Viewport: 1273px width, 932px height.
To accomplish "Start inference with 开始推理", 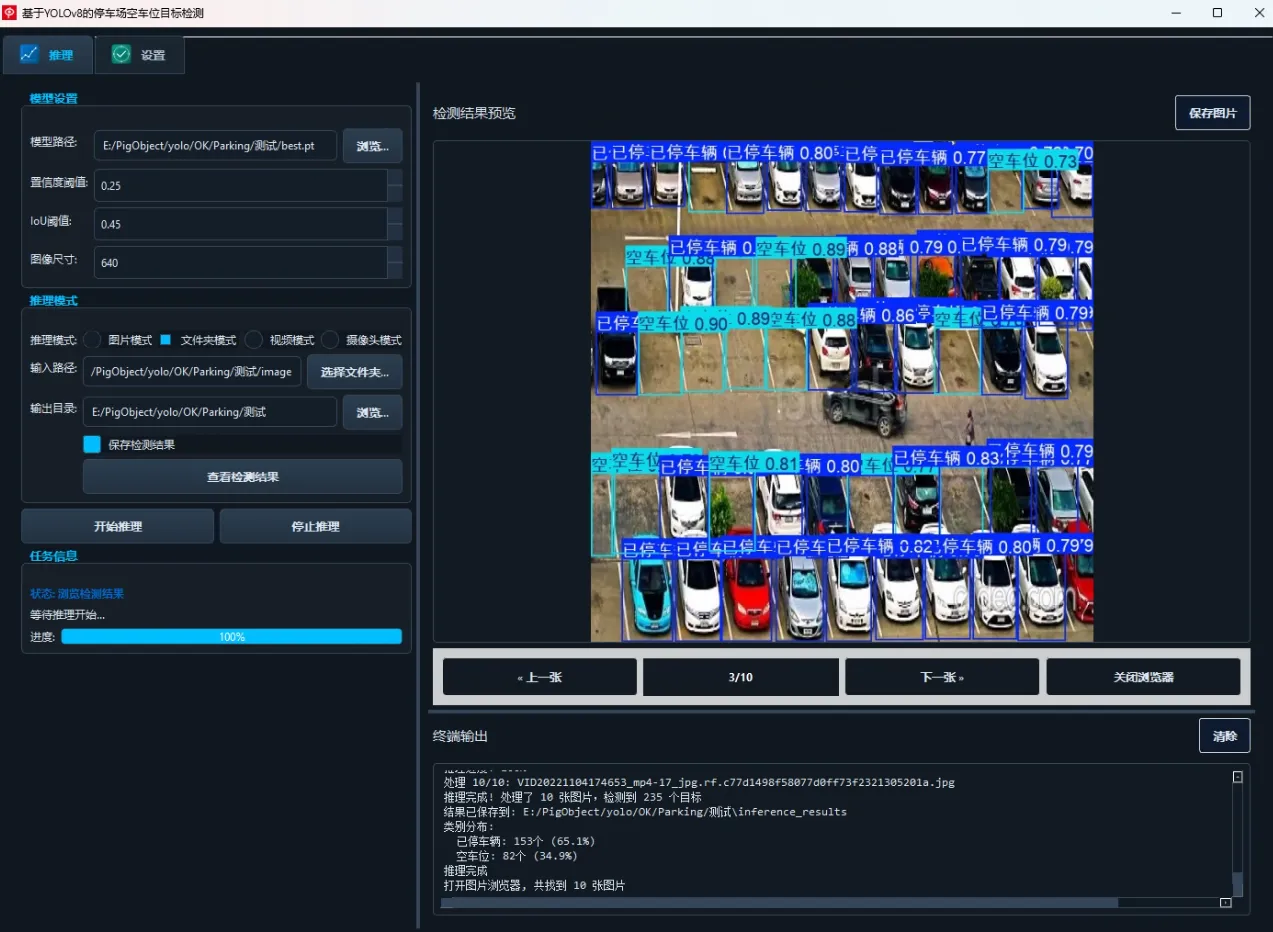I will (x=117, y=526).
